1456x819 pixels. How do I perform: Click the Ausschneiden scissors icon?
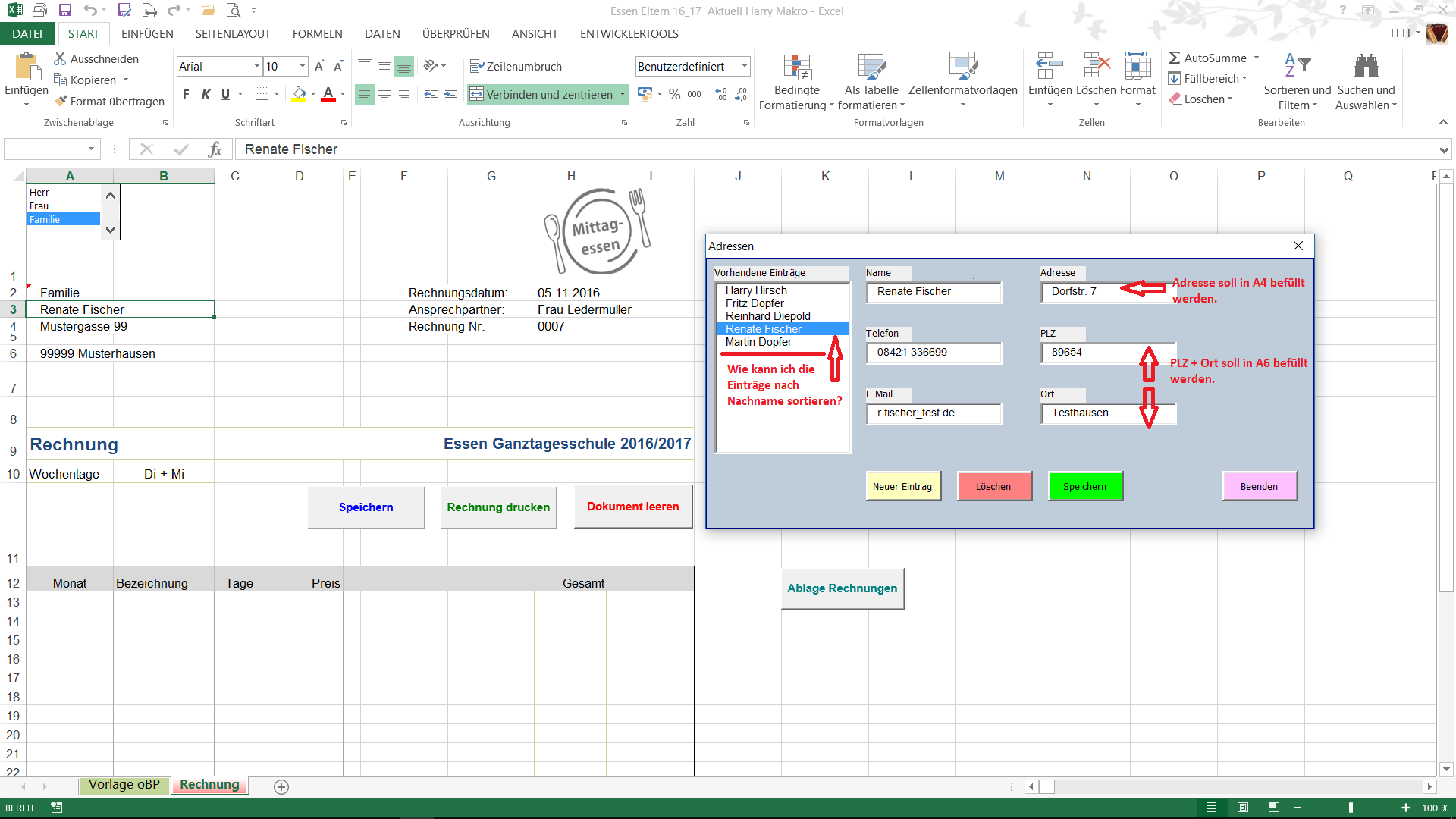tap(60, 58)
